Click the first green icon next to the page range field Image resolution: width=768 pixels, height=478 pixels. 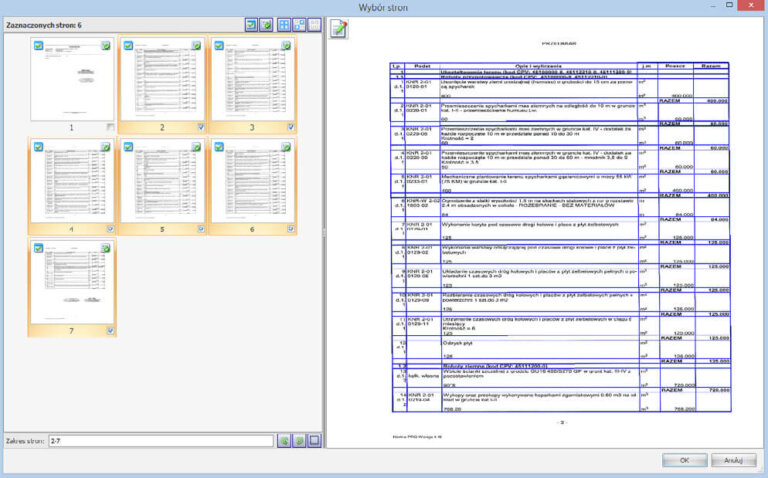point(284,441)
